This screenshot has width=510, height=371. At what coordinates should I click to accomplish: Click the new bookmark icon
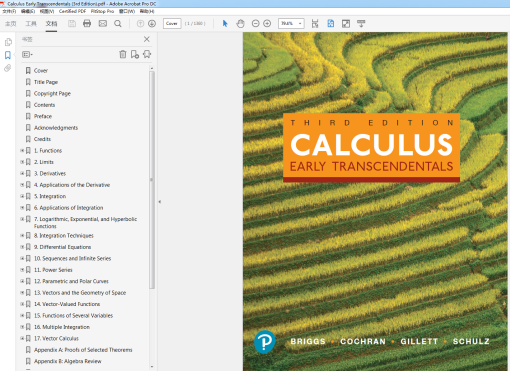[x=135, y=54]
